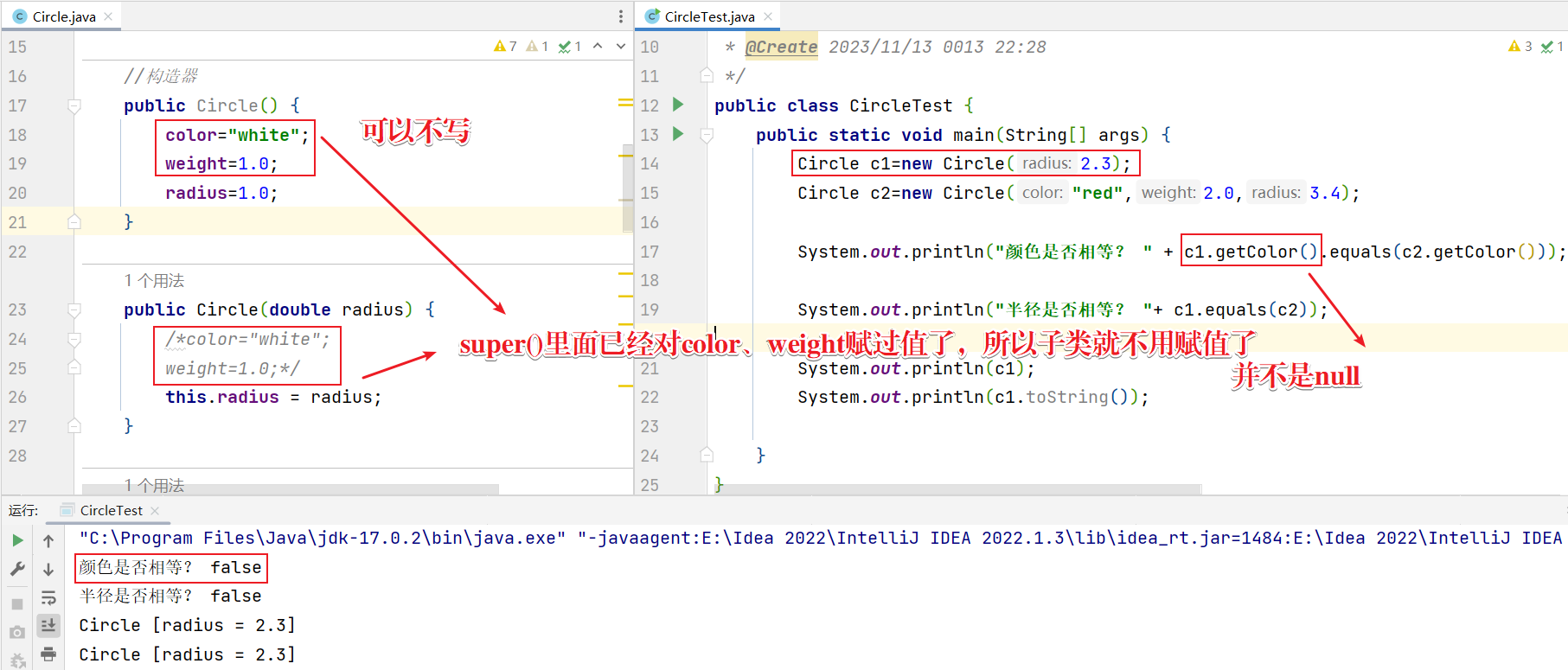Close the CircleTest.java tab
Viewport: 1568px width, 670px height.
(x=768, y=16)
